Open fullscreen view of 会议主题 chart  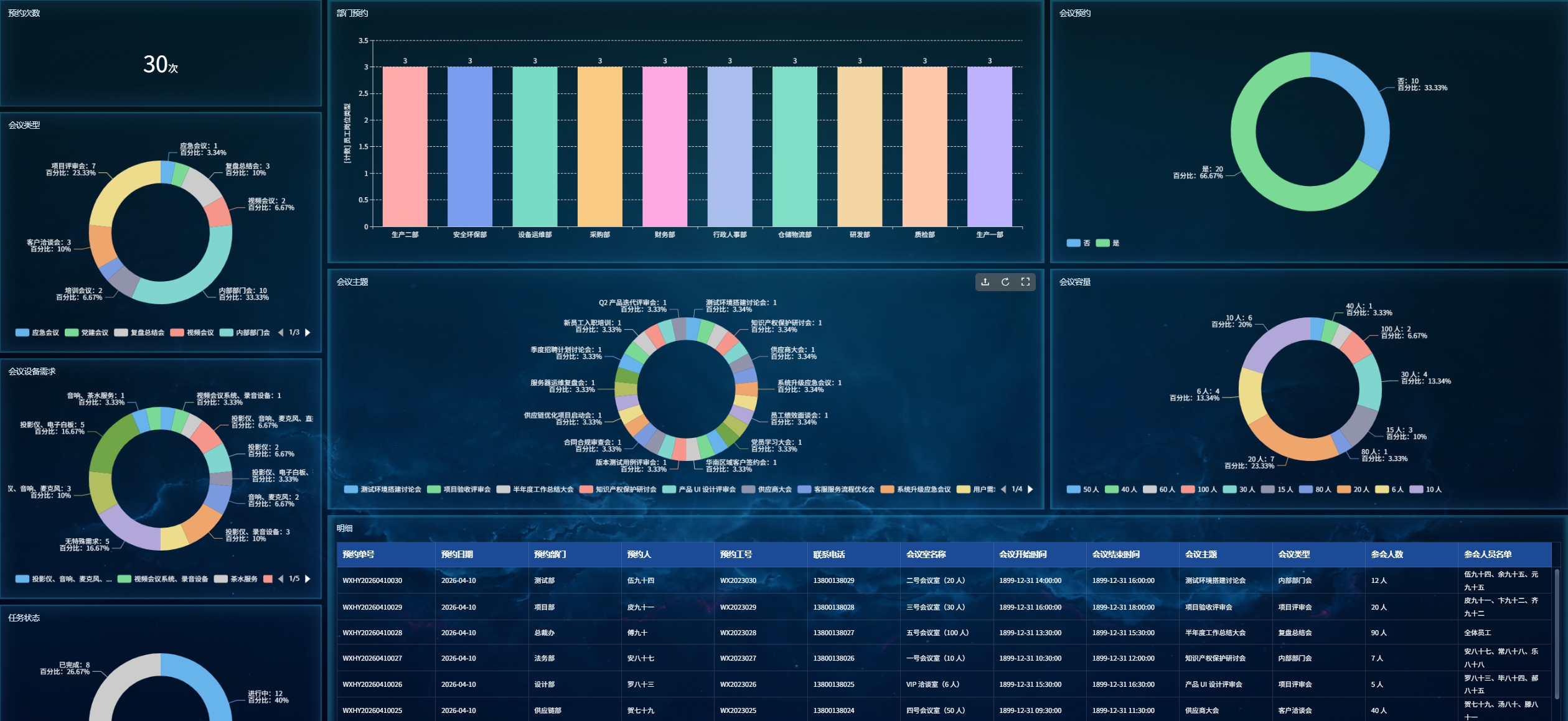click(x=1025, y=282)
